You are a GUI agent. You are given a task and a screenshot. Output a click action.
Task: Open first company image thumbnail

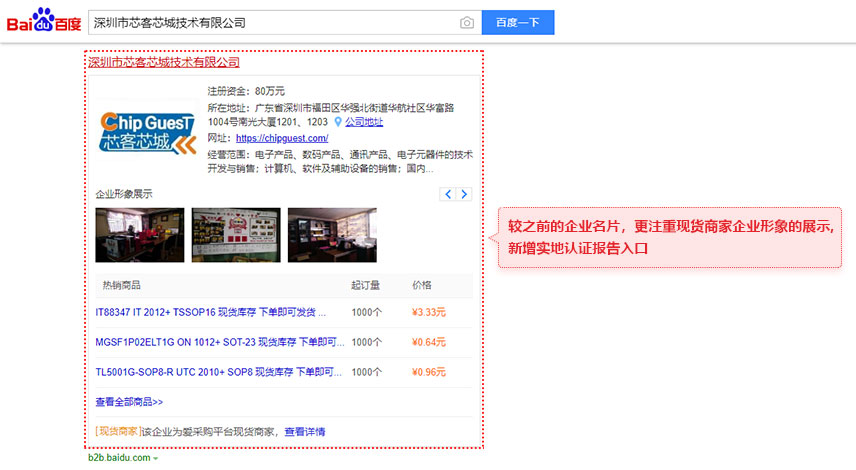point(140,235)
